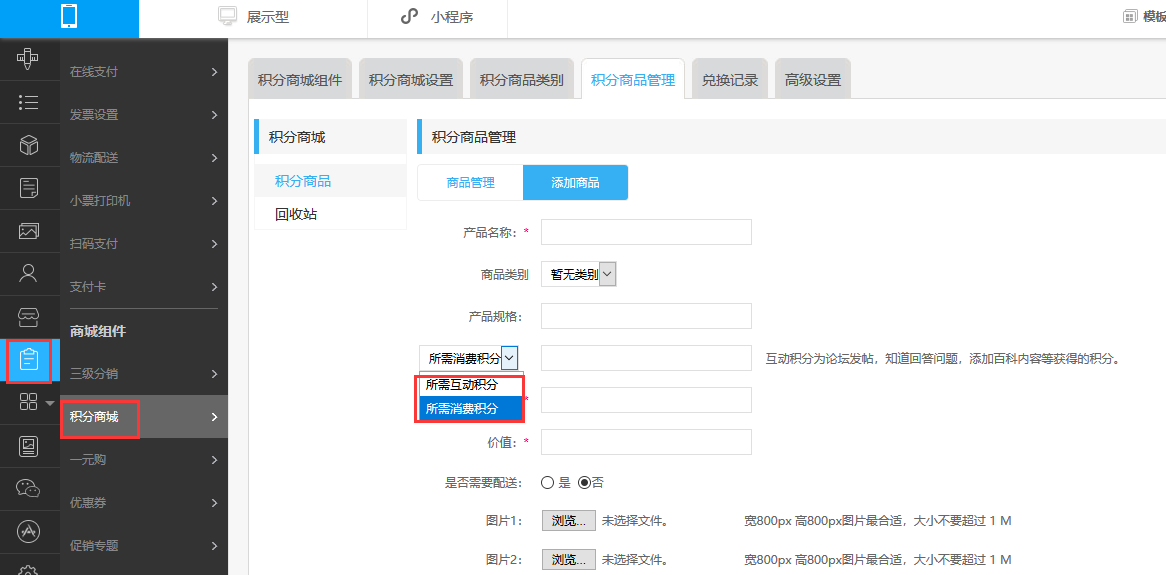
Task: Choose 所需互动积分 from the dropdown list
Action: [471, 385]
